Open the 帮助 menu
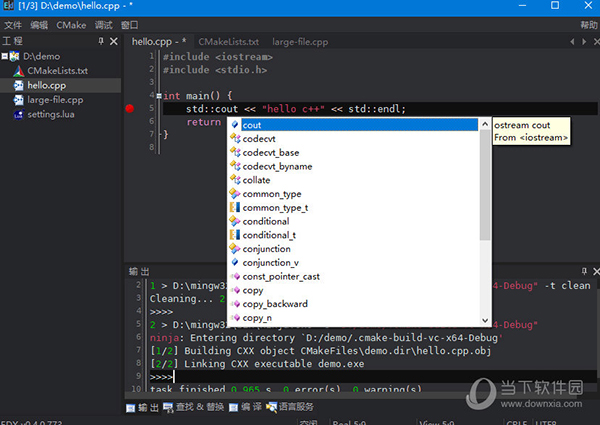Screen dimensions: 600x425 (x=589, y=25)
